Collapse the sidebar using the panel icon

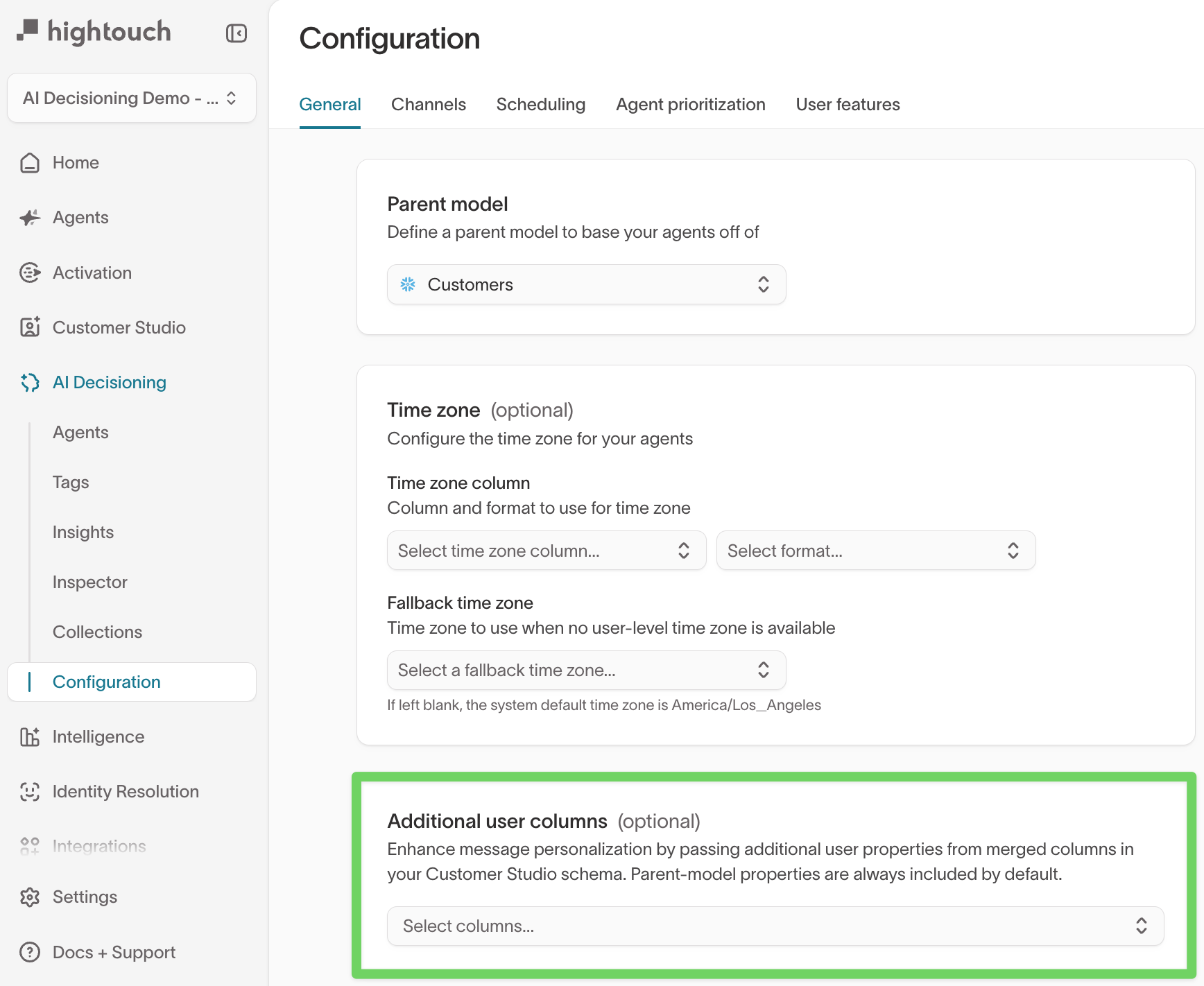pos(237,33)
